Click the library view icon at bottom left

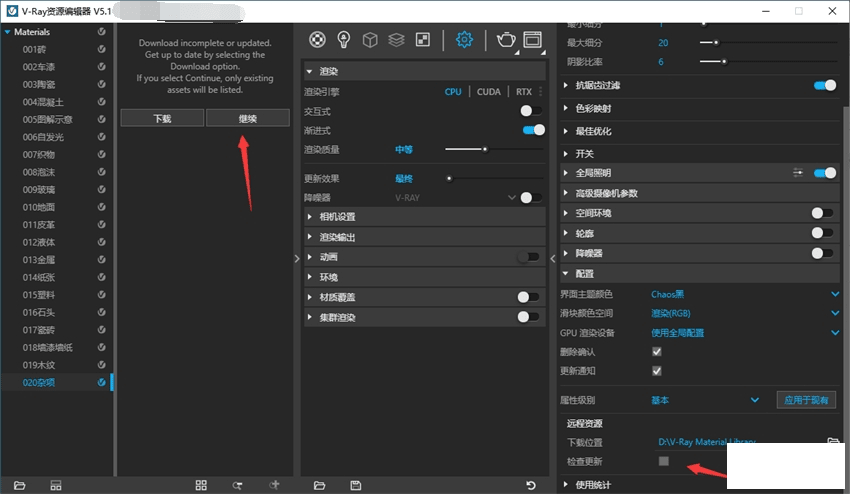click(x=56, y=485)
